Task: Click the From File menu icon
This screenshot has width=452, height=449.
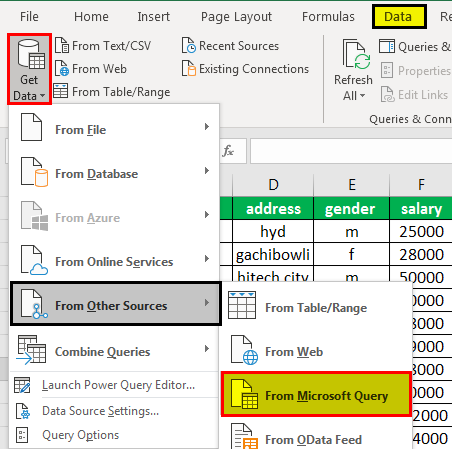Action: (x=31, y=127)
